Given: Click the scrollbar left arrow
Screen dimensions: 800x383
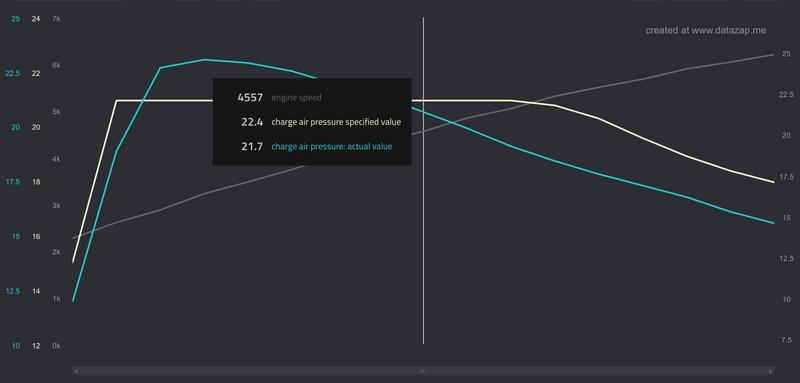Looking at the screenshot, I should [76, 371].
